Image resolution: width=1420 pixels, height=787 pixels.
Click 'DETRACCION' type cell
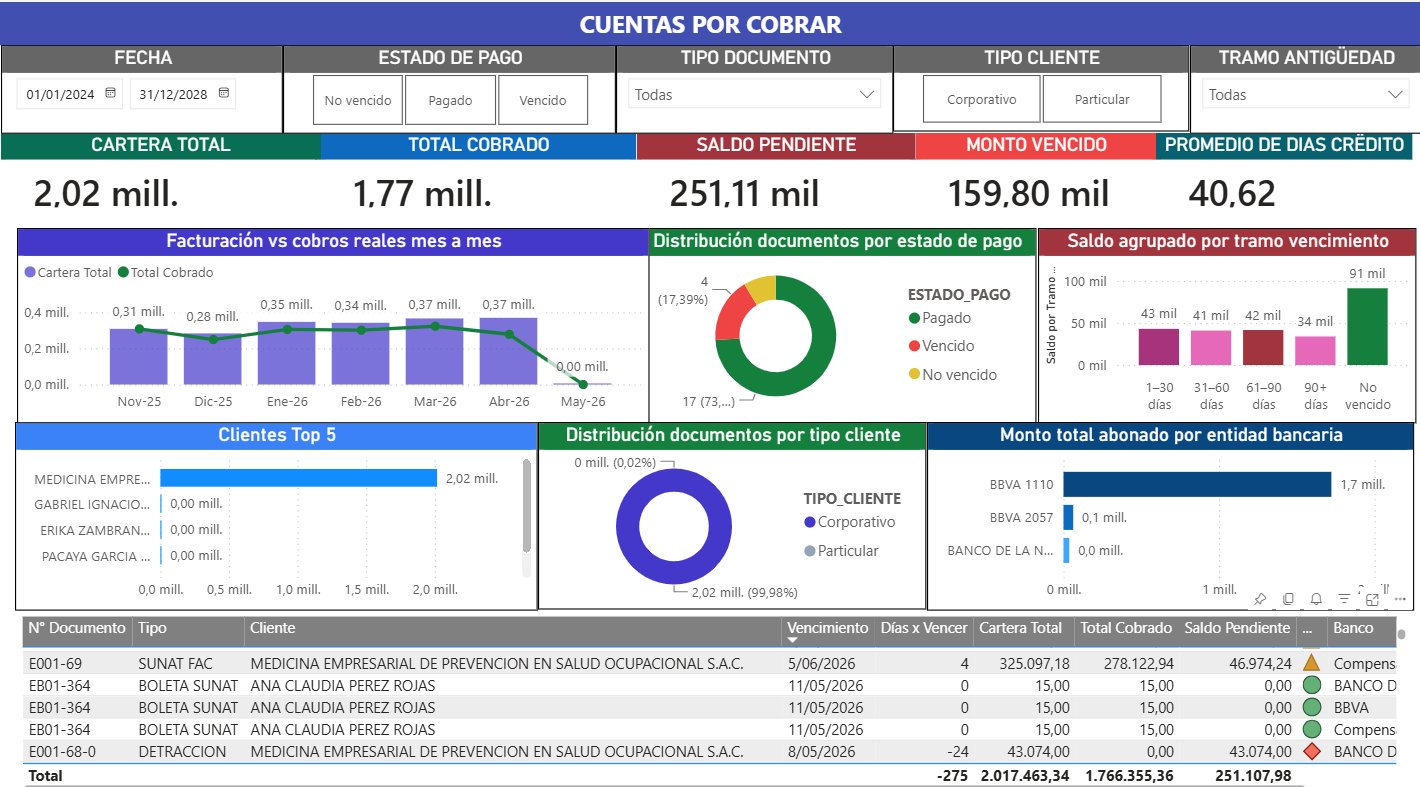[x=182, y=751]
